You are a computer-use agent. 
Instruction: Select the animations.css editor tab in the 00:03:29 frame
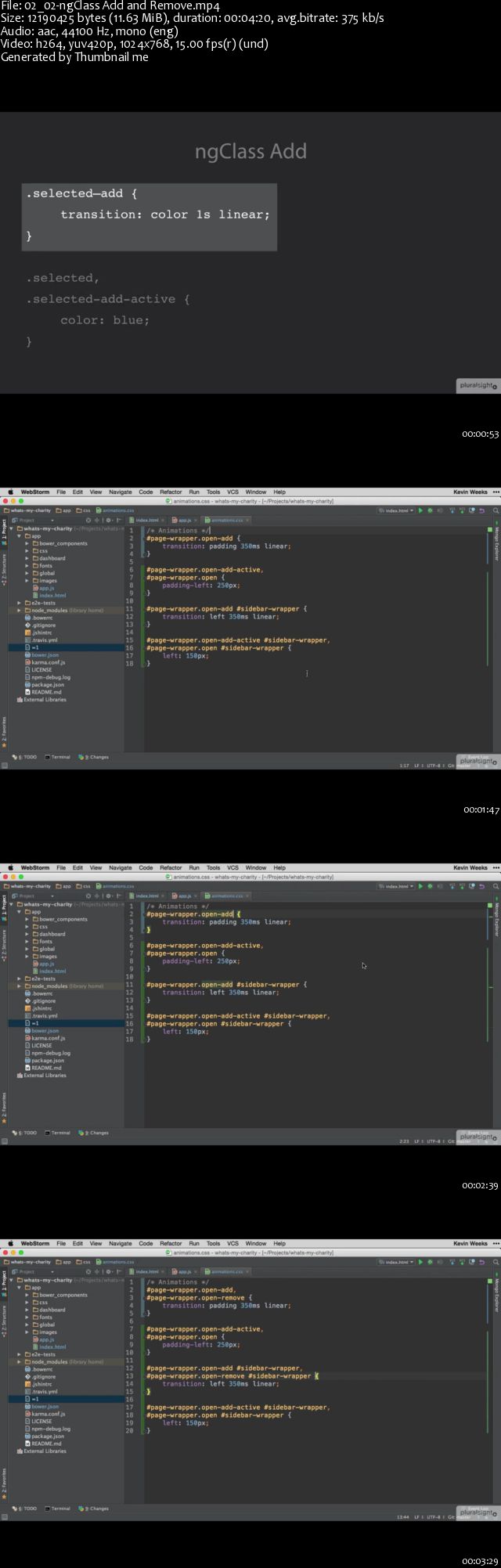pyautogui.click(x=226, y=1271)
